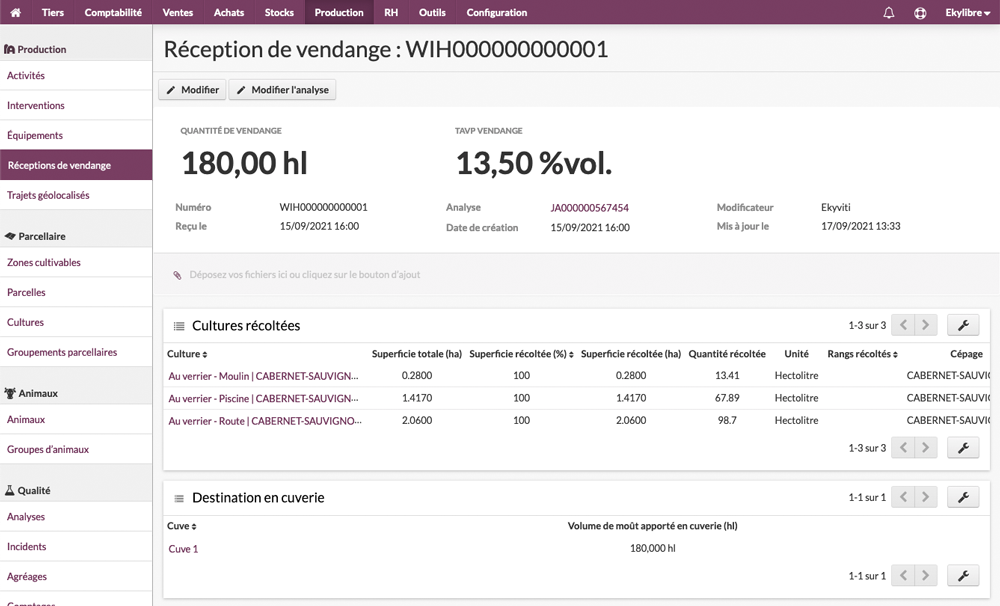This screenshot has width=1000, height=606.
Task: Open the Tiers menu
Action: pos(53,12)
